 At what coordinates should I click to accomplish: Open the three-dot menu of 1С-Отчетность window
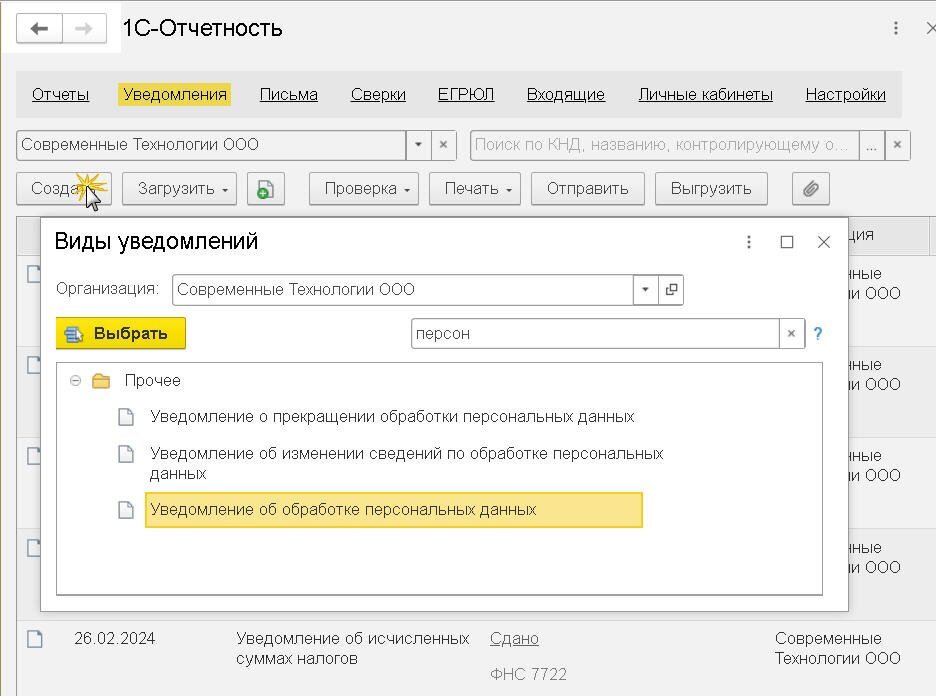pyautogui.click(x=895, y=28)
